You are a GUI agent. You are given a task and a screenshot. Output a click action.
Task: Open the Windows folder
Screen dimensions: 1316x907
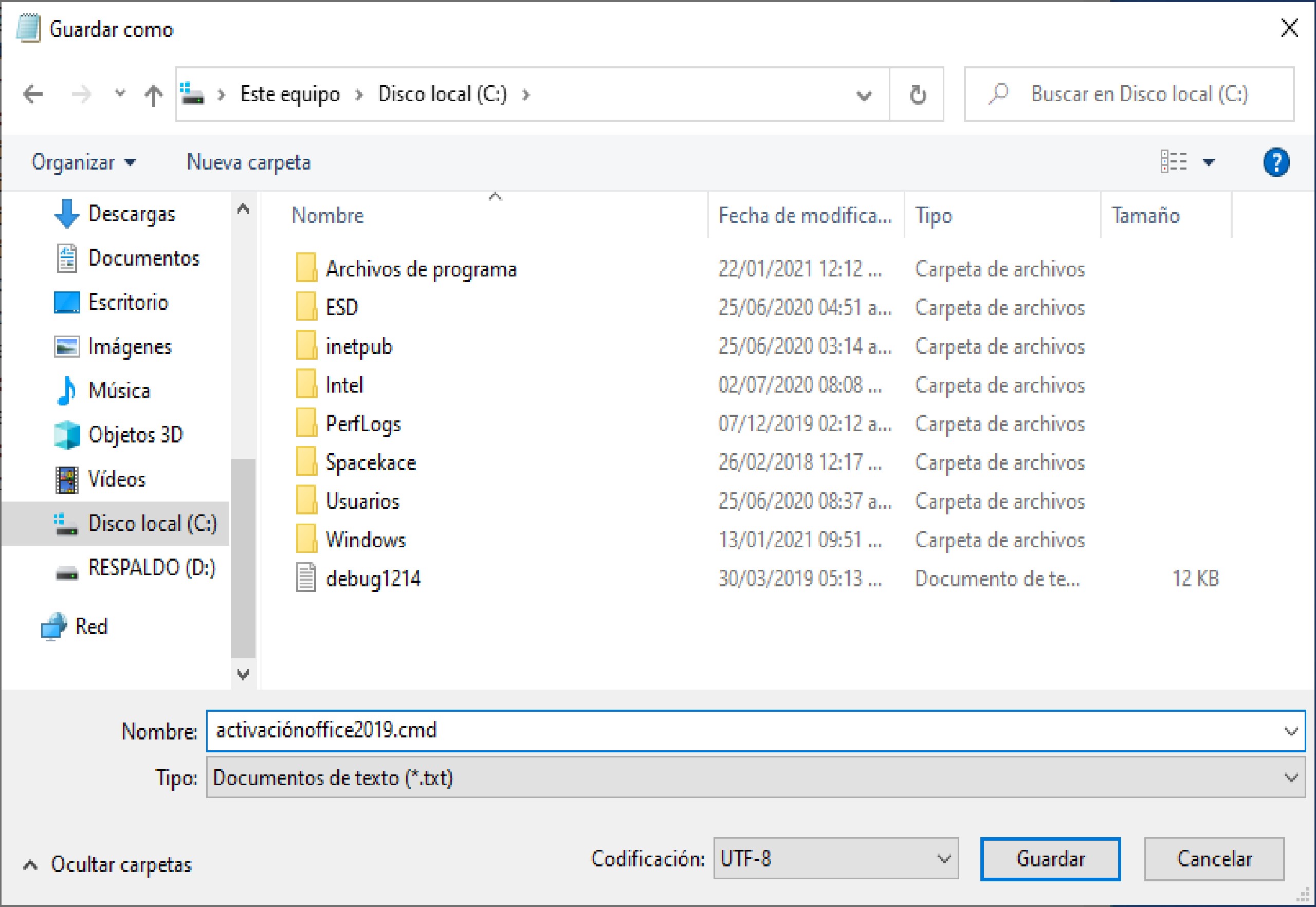pyautogui.click(x=366, y=539)
